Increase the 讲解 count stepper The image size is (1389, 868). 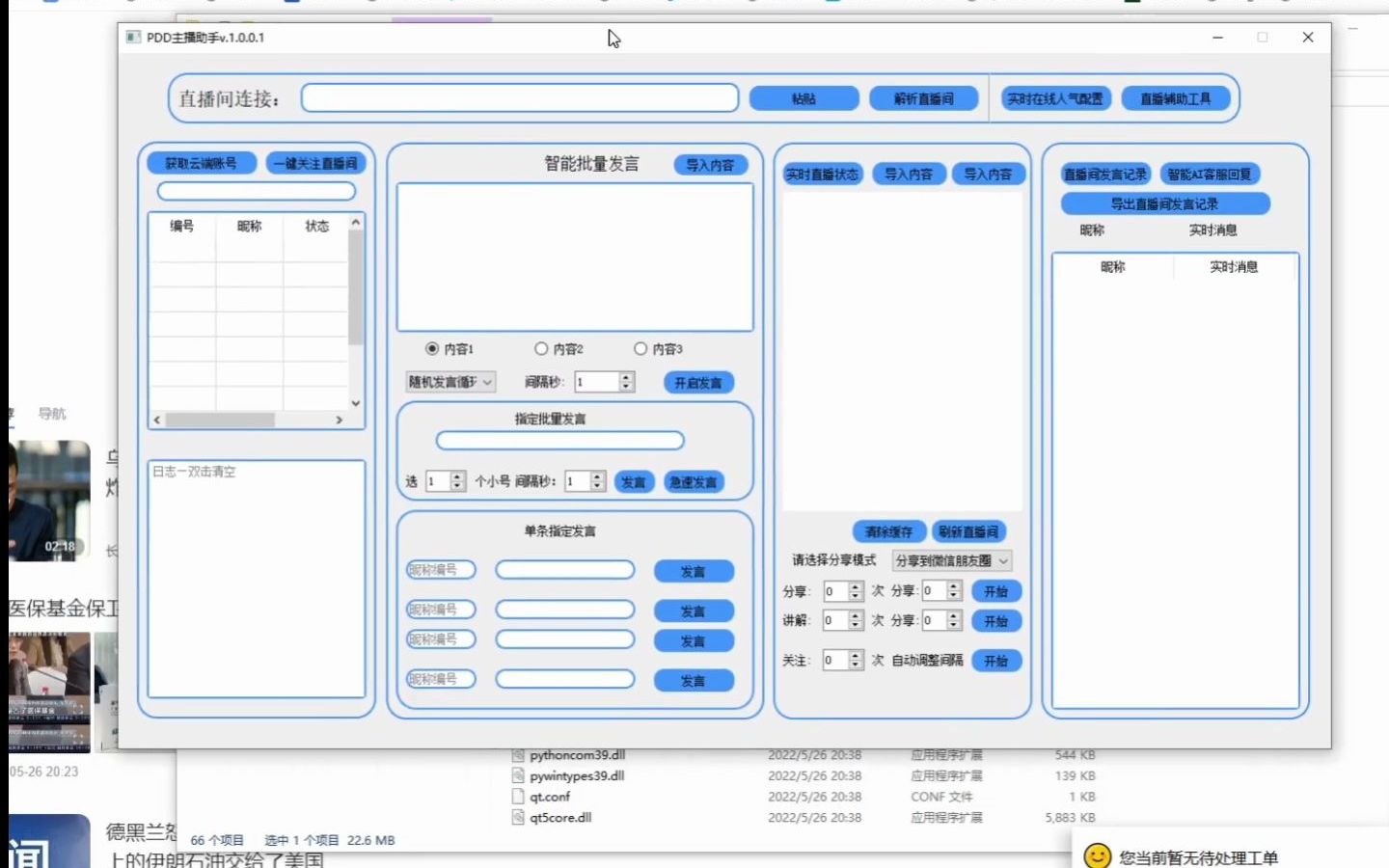pos(856,615)
